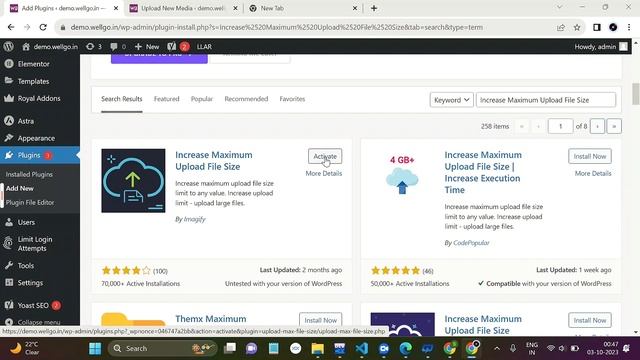Click the taskbar Search box
640x360 pixels.
tap(162, 348)
